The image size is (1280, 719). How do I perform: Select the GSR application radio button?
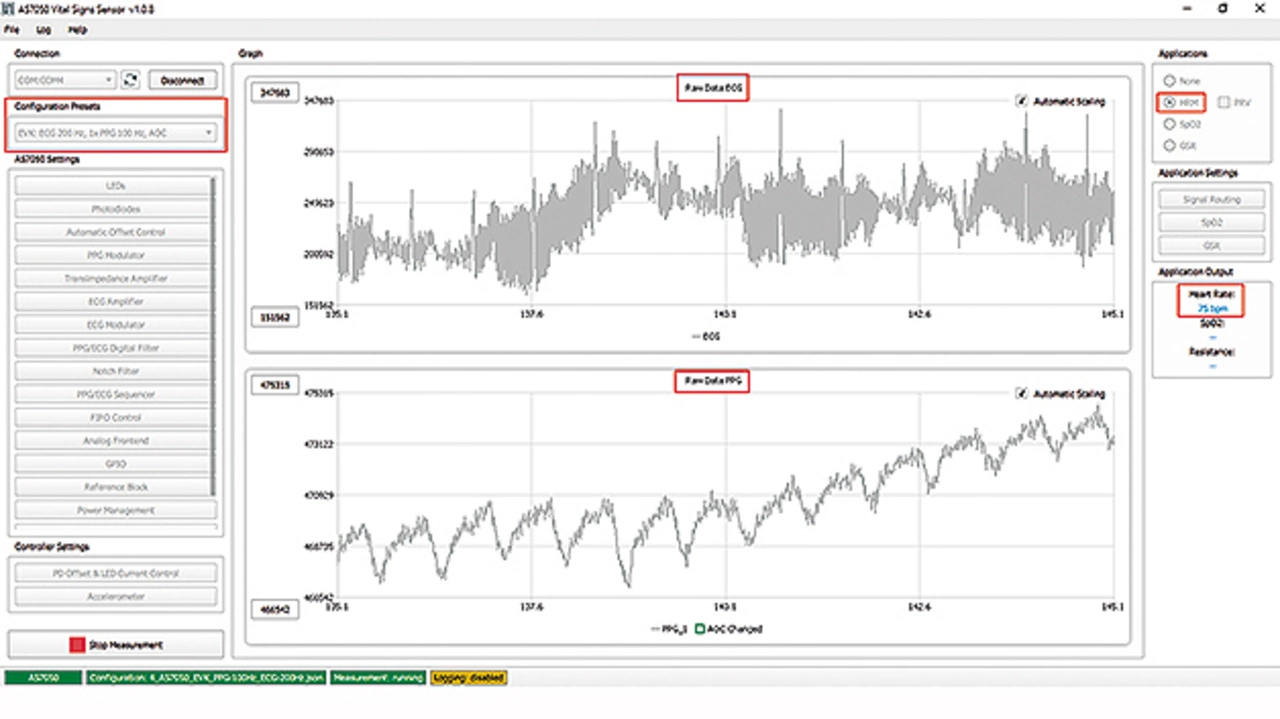(x=1168, y=146)
